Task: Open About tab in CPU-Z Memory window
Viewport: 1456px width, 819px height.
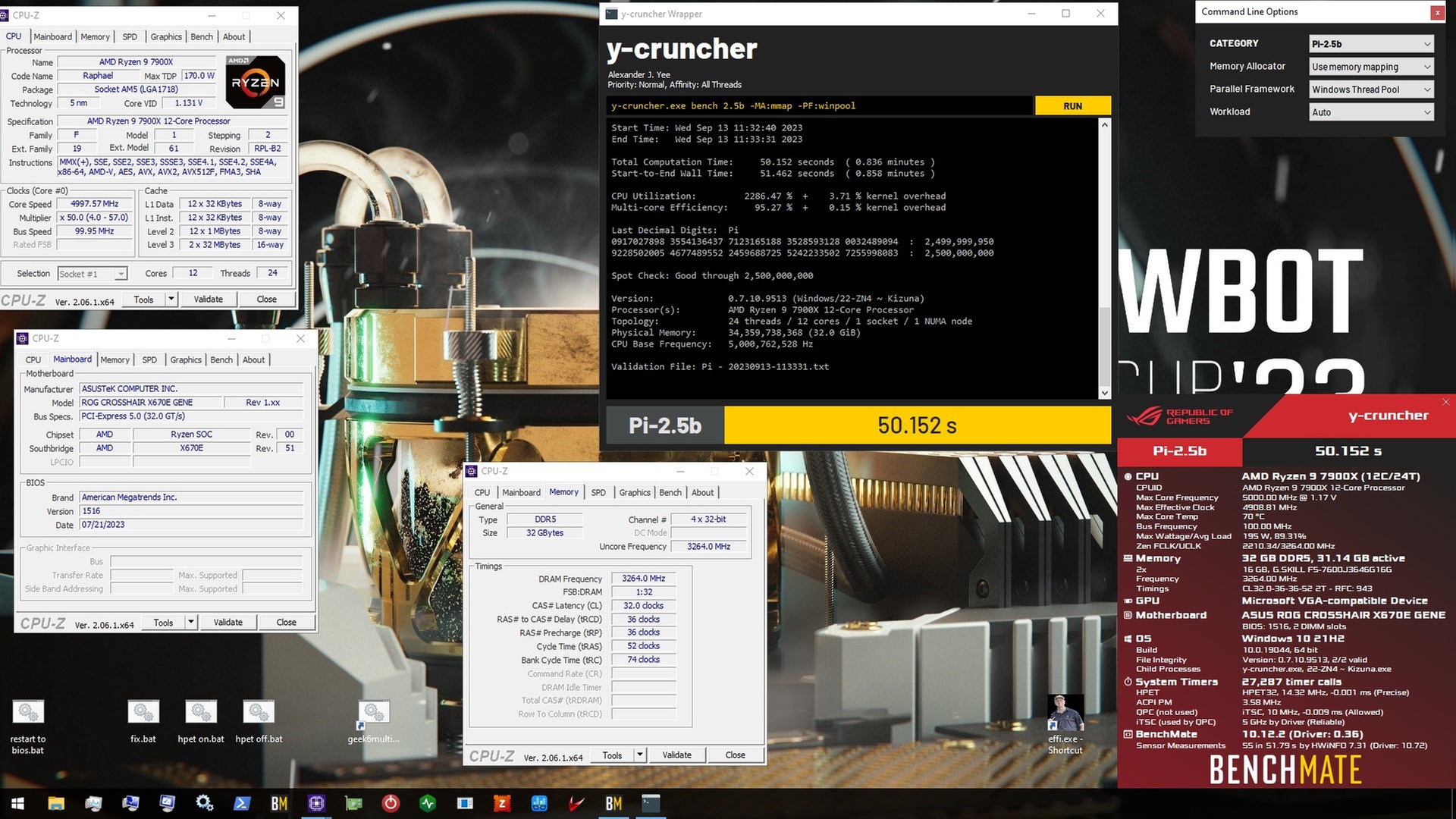Action: tap(702, 492)
